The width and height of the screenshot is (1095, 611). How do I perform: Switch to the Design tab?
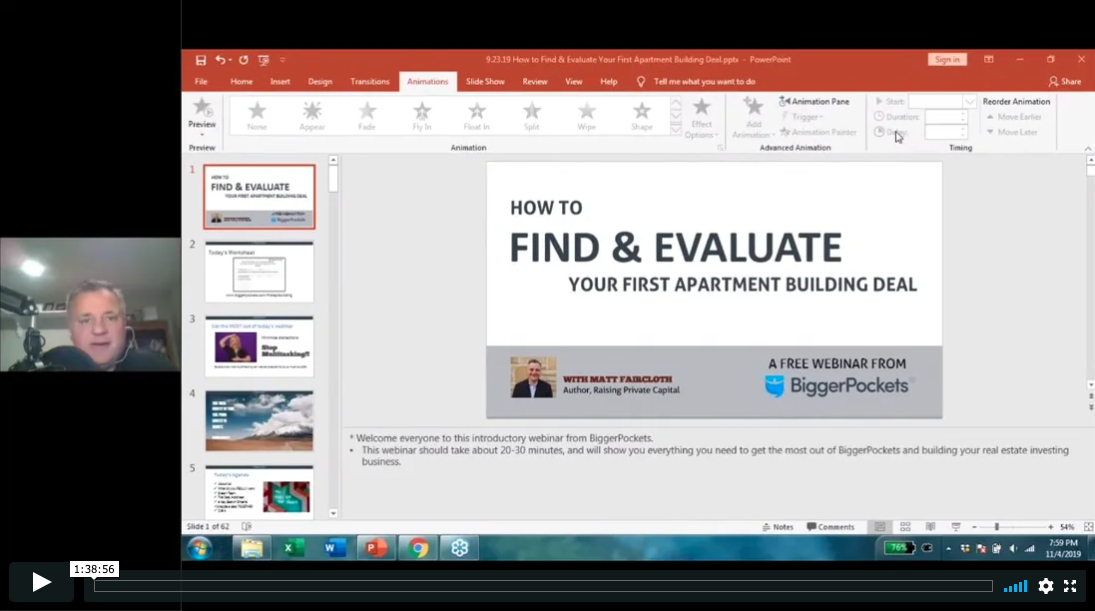point(320,82)
